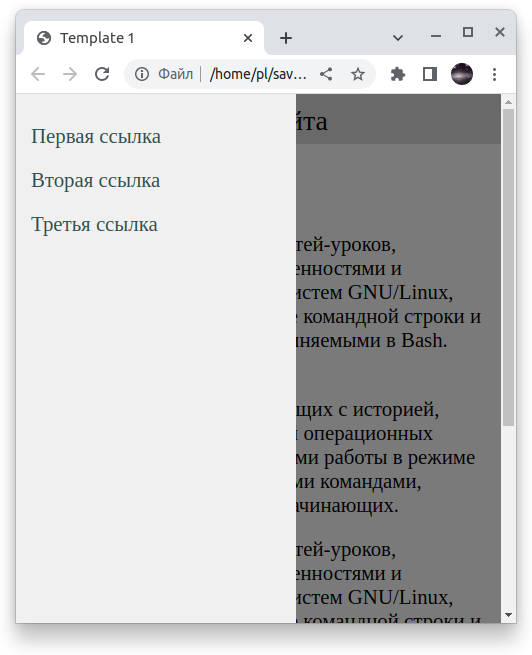The image size is (532, 655).
Task: Click the vertical scrollbar thumb
Action: pyautogui.click(x=508, y=267)
